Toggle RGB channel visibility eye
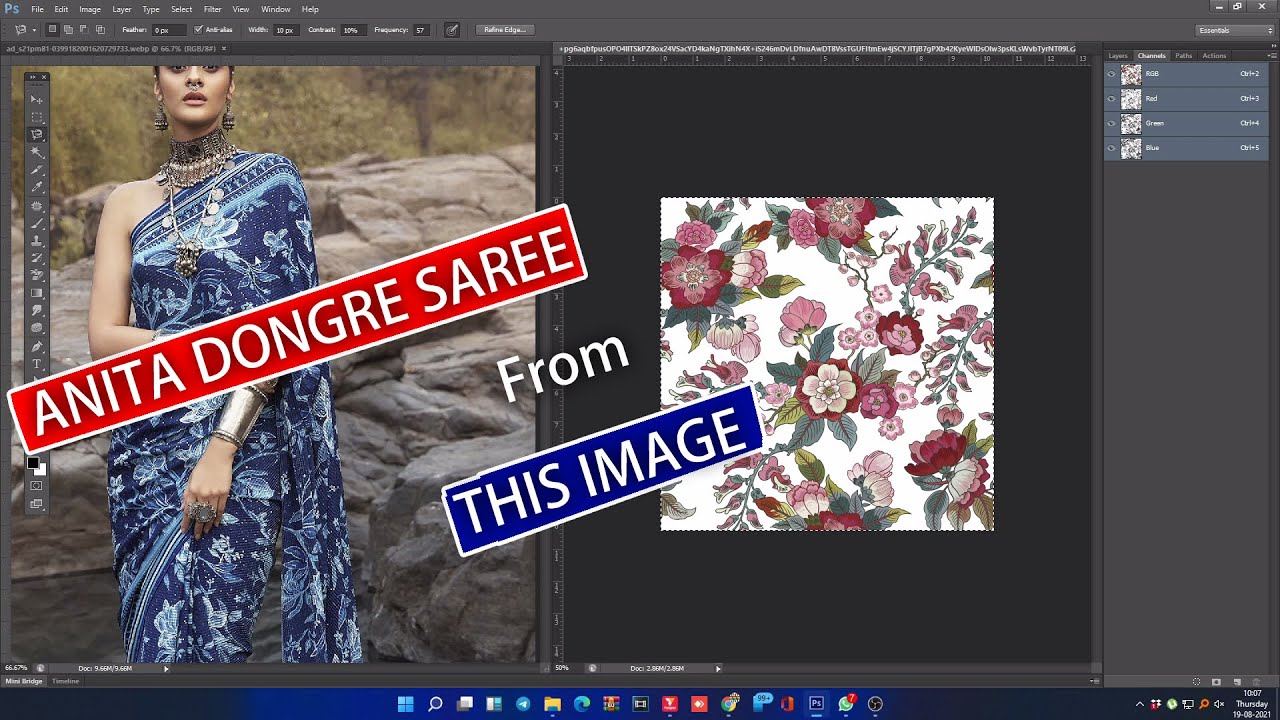The image size is (1280, 720). 1111,74
